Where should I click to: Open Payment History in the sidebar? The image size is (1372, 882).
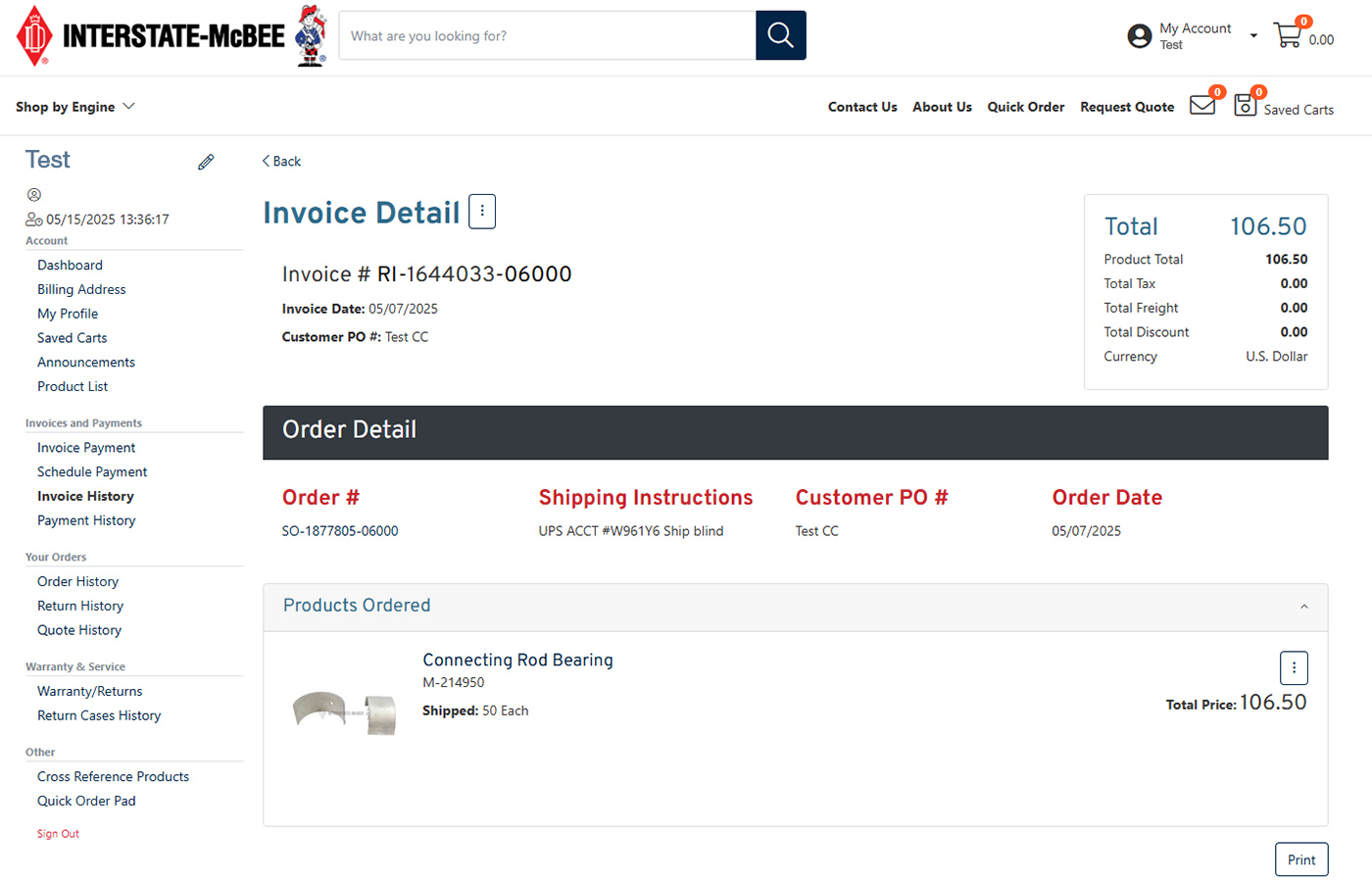click(86, 520)
